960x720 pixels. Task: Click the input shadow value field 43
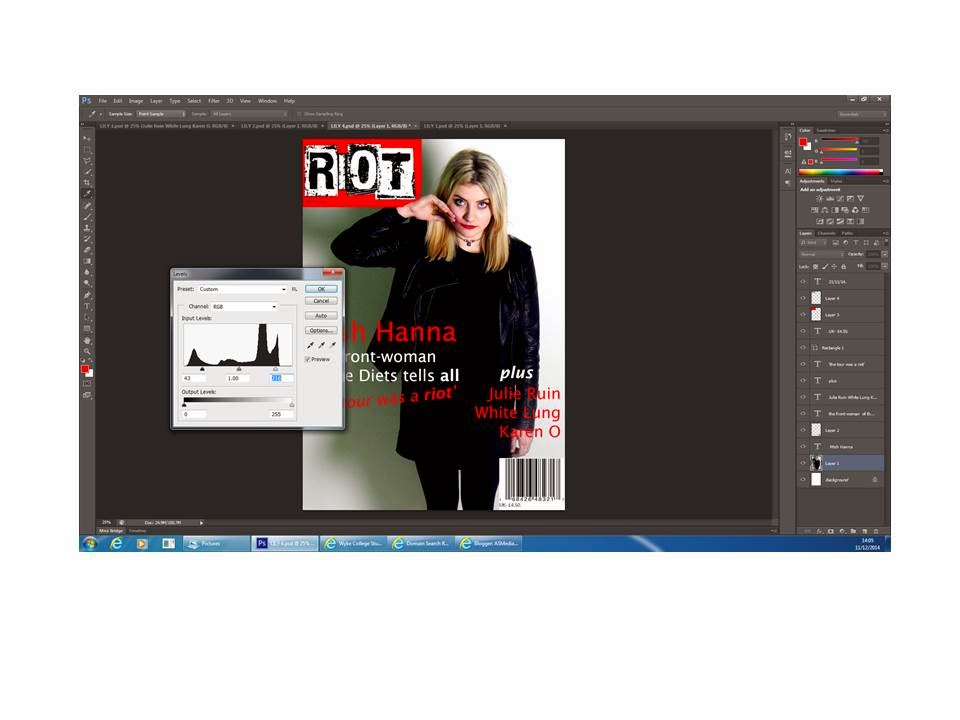(x=193, y=378)
